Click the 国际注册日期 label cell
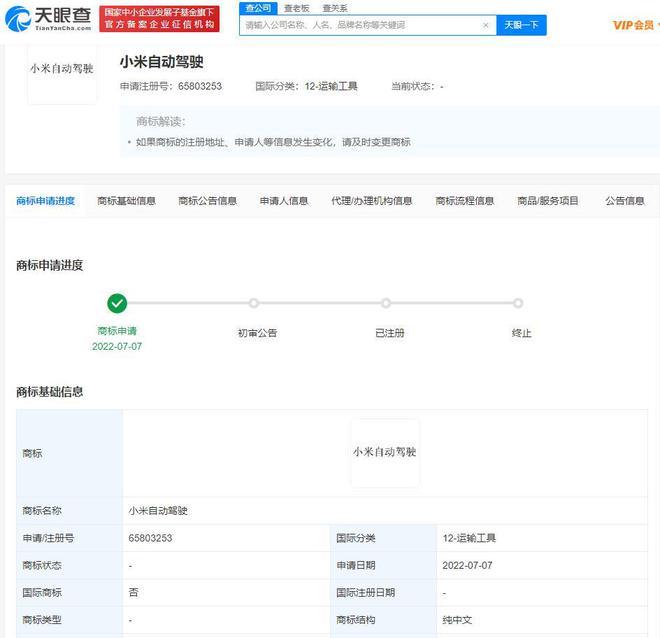 pyautogui.click(x=383, y=593)
